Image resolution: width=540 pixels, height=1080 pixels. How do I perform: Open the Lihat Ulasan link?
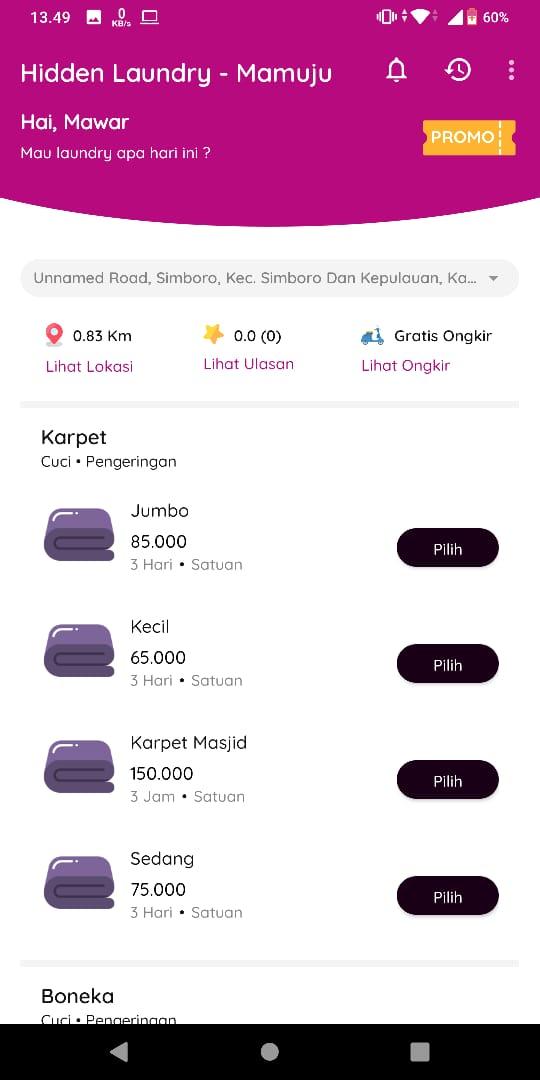click(x=249, y=364)
